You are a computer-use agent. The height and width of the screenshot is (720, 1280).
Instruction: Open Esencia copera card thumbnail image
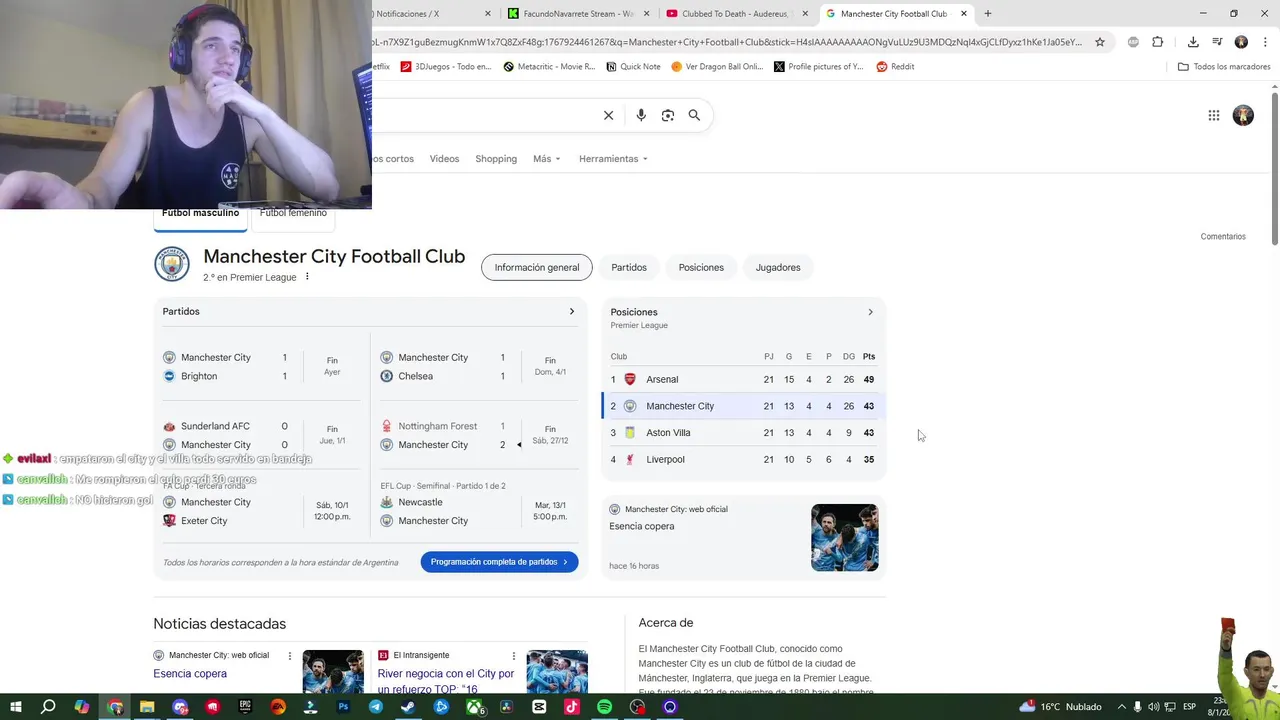pyautogui.click(x=845, y=537)
